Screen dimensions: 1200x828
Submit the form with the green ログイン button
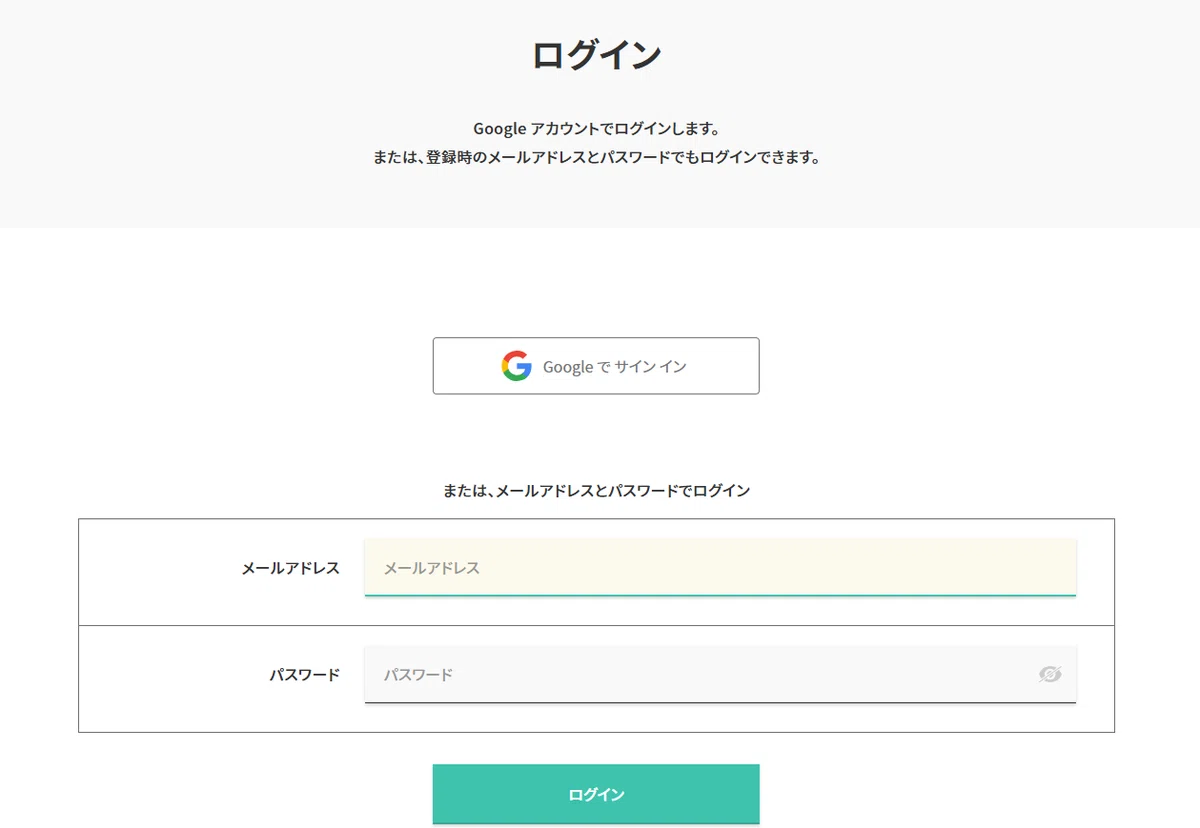coord(596,794)
